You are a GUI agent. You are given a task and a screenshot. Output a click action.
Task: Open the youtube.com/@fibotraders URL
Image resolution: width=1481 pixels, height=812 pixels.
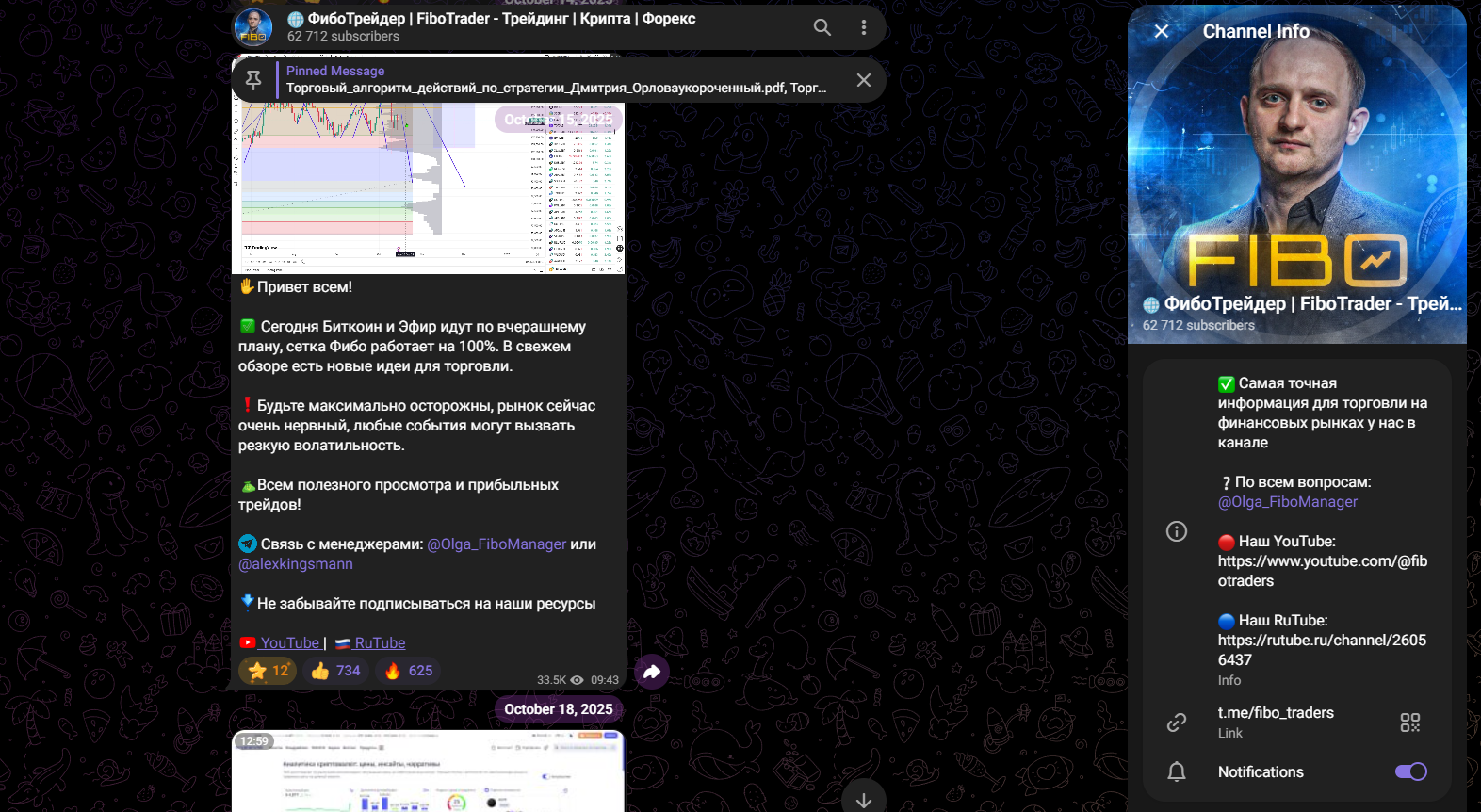pos(1323,571)
